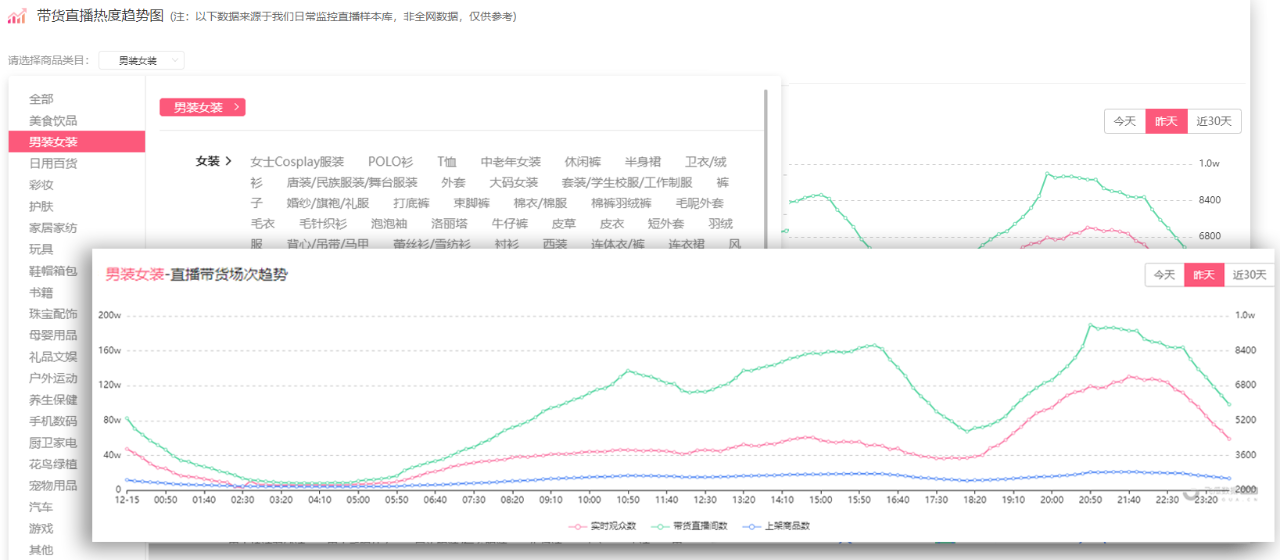Choose T恤 subcategory
Viewport: 1280px width, 560px height.
point(446,161)
